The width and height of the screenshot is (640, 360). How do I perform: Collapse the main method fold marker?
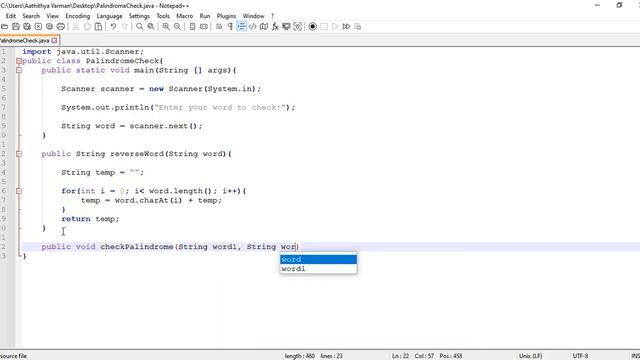point(19,70)
